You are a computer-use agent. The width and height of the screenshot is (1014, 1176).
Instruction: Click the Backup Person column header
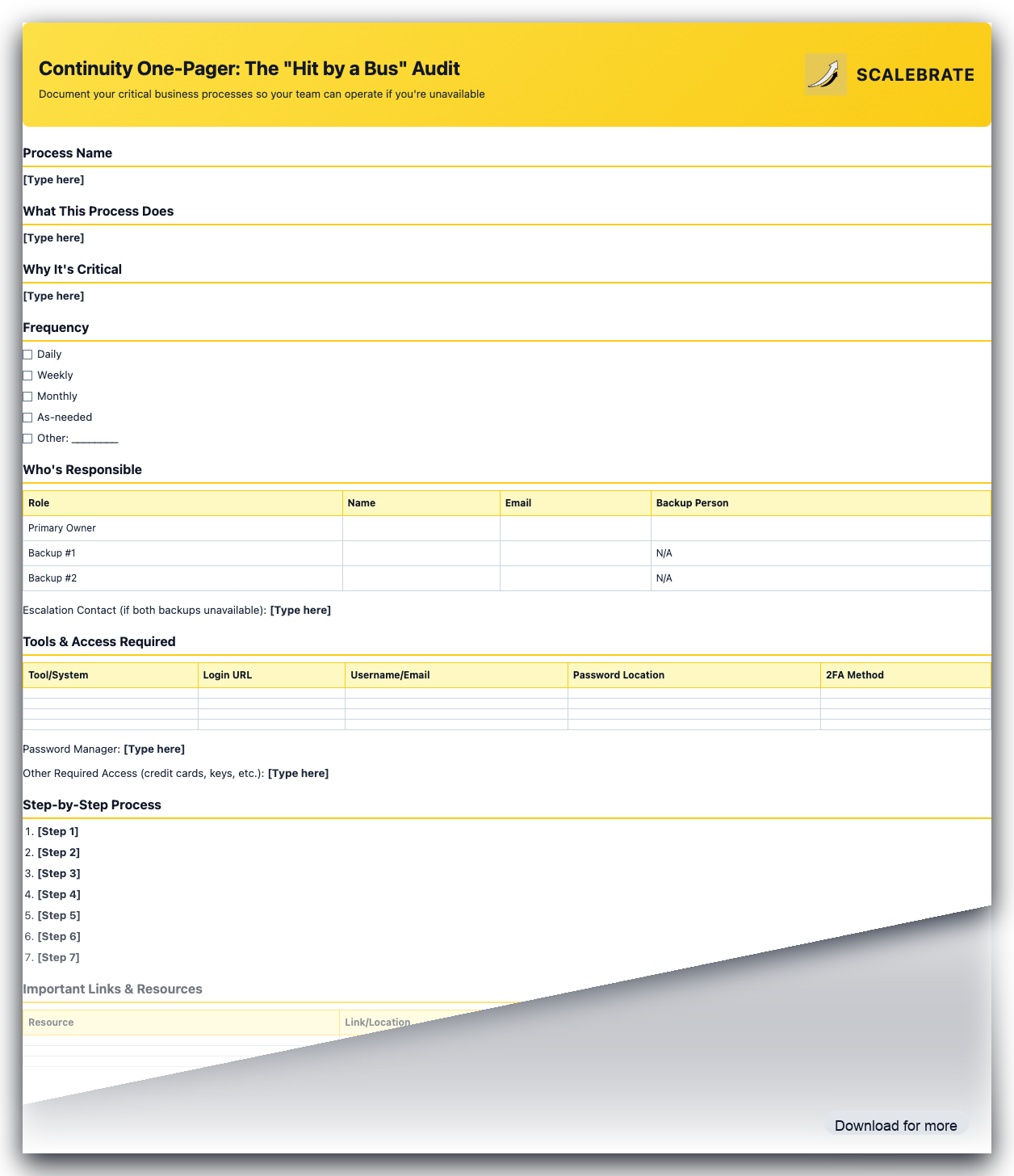pos(821,503)
